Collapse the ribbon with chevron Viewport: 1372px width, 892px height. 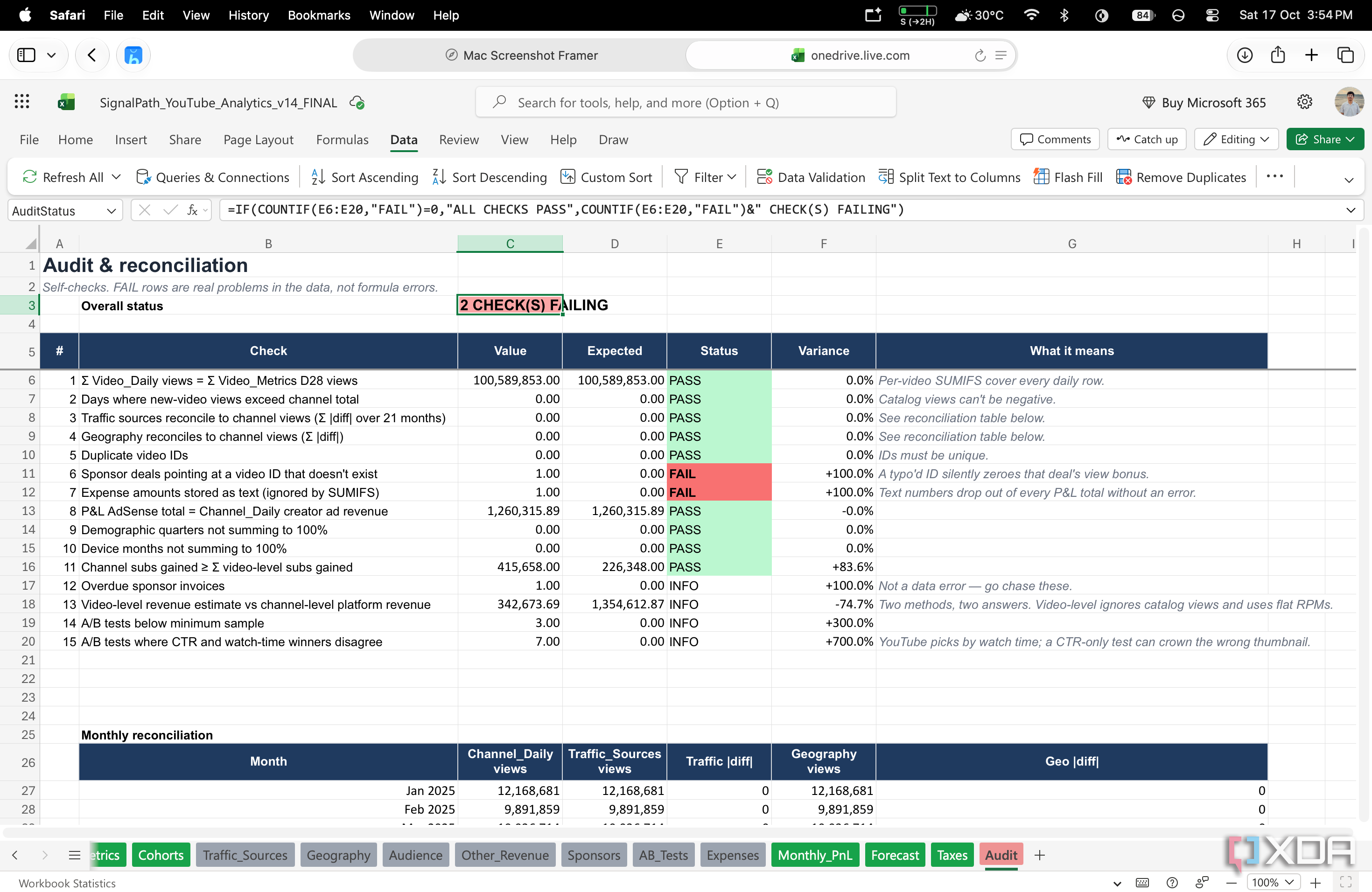coord(1349,180)
